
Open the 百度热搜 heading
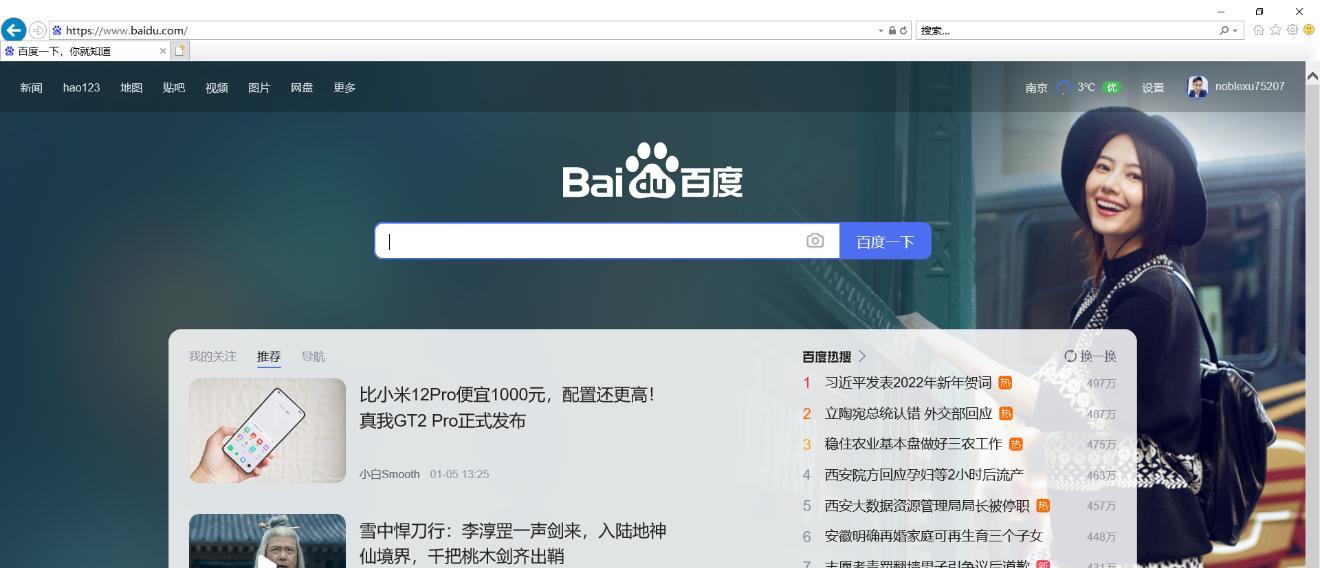(x=827, y=356)
